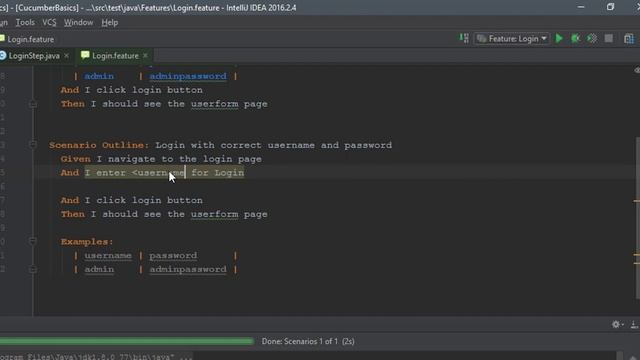
Task: Open the Project Structure icon
Action: coord(629,39)
